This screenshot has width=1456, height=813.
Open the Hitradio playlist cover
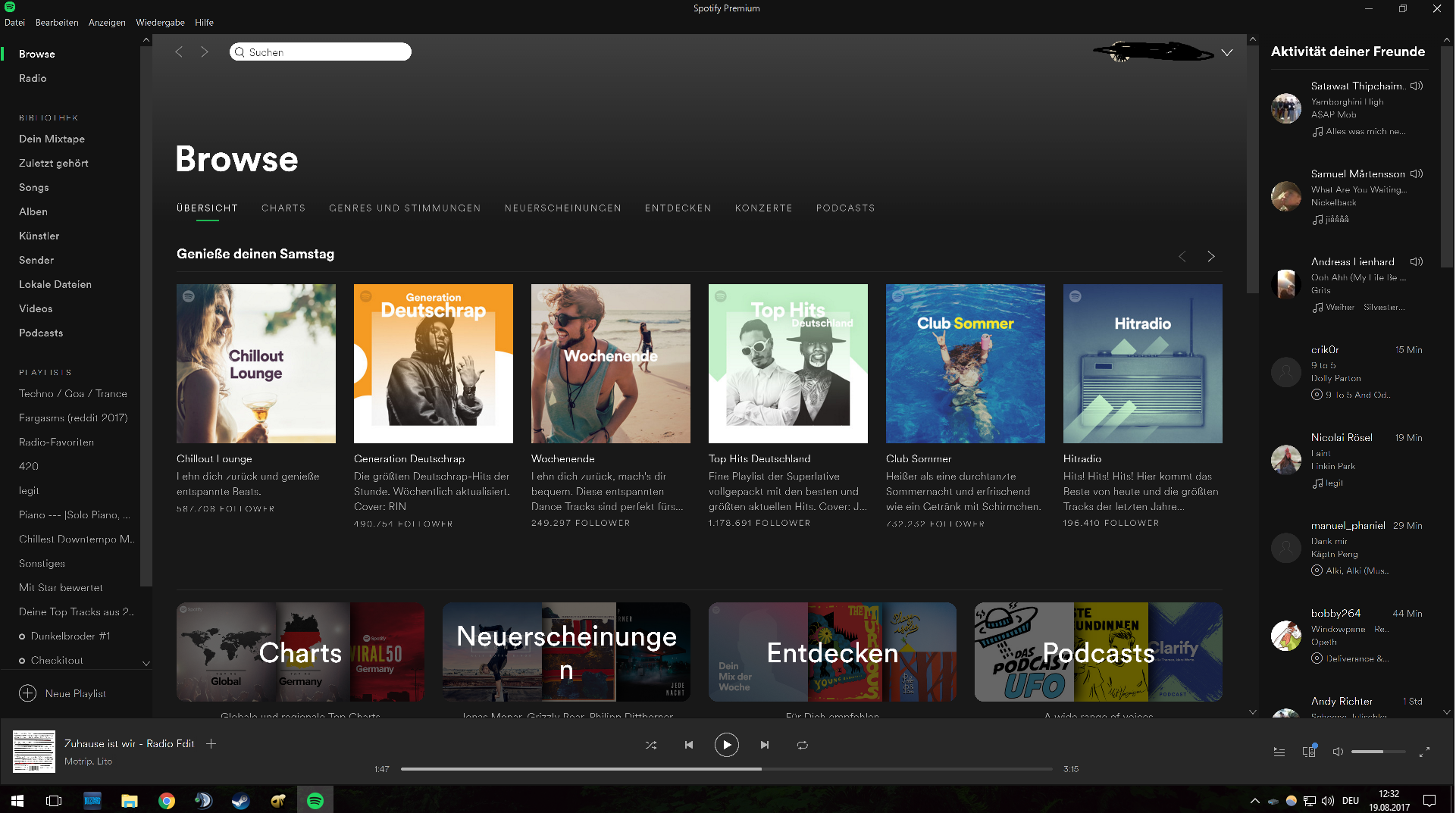pos(1143,364)
